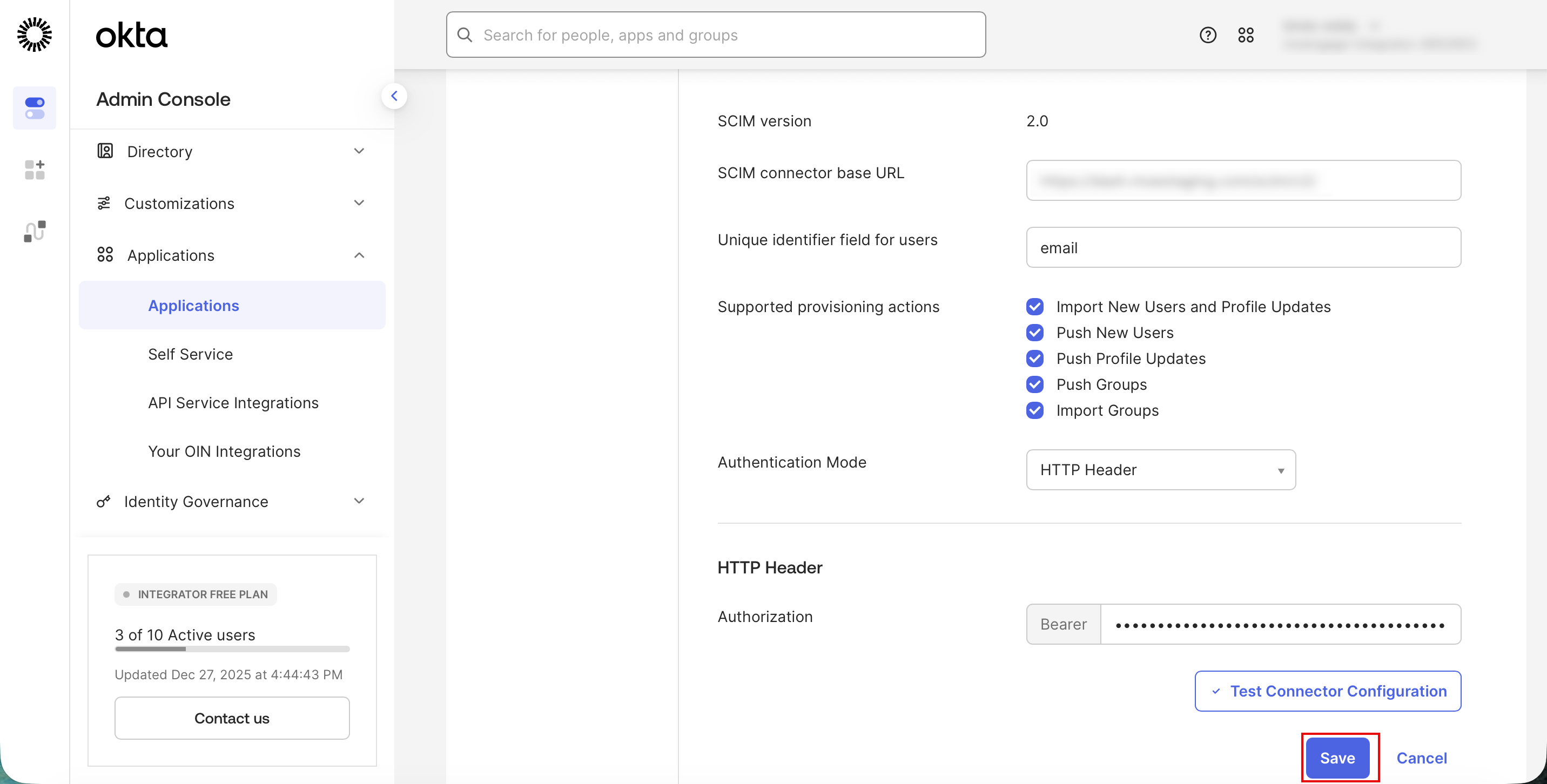Click the Test Connector Configuration button
Viewport: 1547px width, 784px height.
[x=1327, y=691]
